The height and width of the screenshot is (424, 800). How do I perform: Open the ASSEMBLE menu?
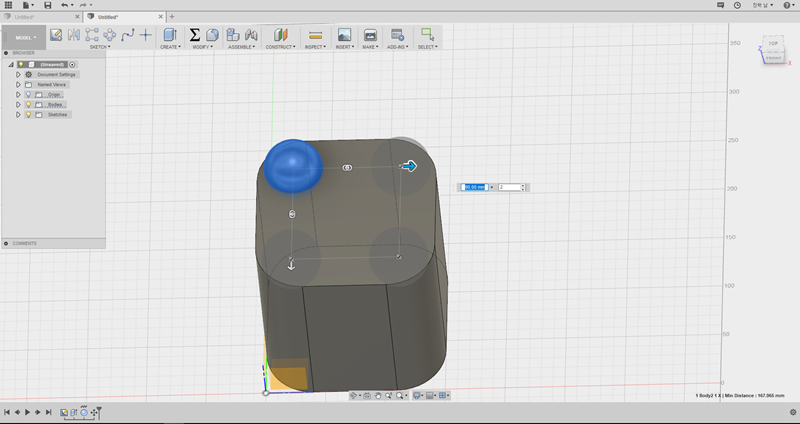point(240,46)
